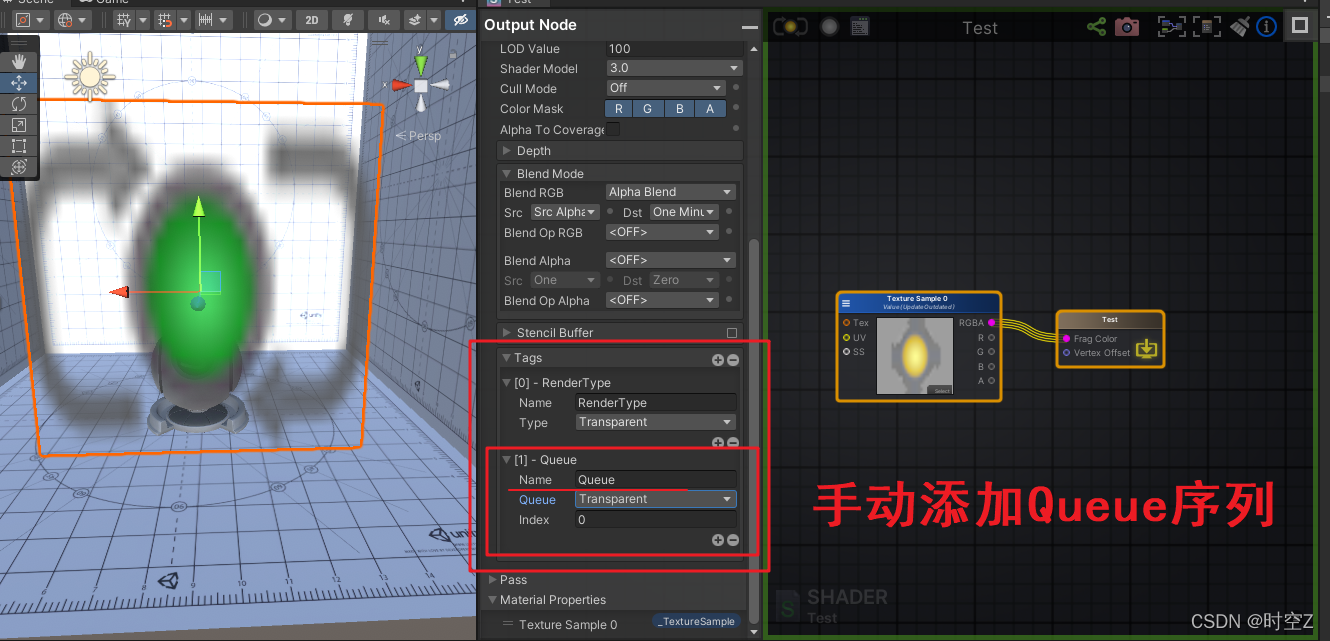
Task: Clean unused nodes broom icon
Action: [1240, 27]
